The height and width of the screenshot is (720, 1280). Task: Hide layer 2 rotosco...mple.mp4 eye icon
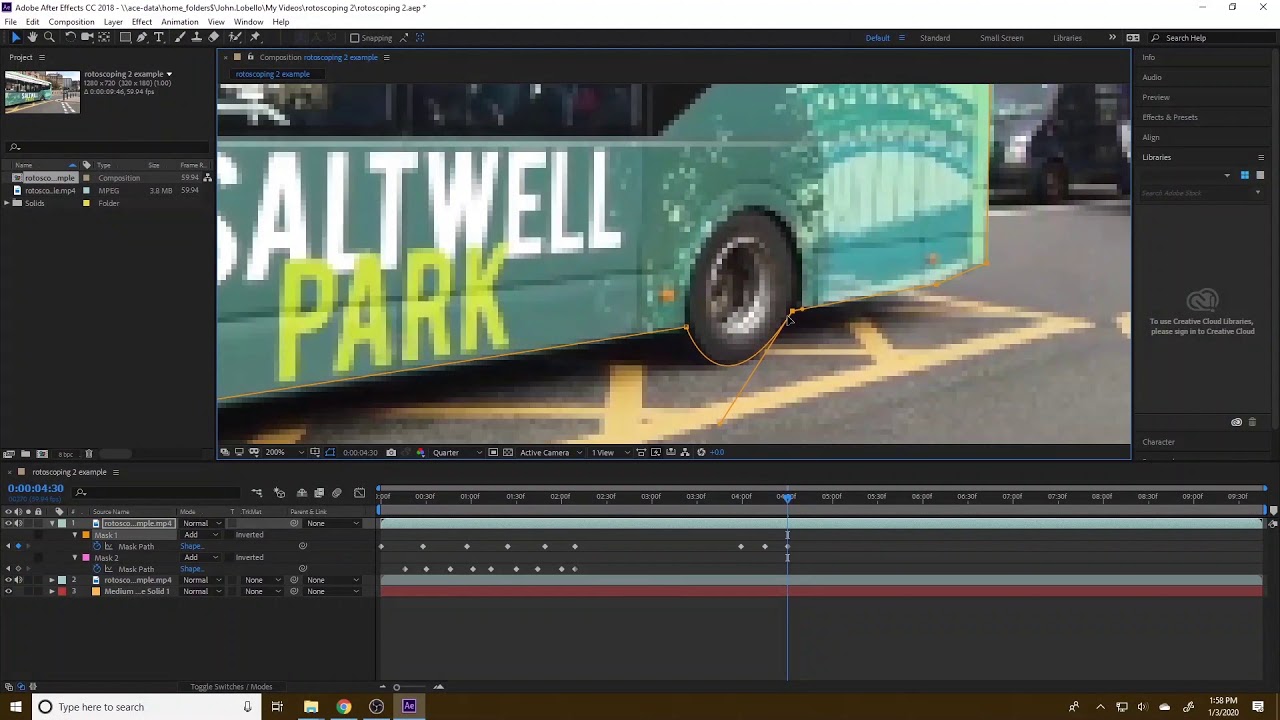(8, 580)
